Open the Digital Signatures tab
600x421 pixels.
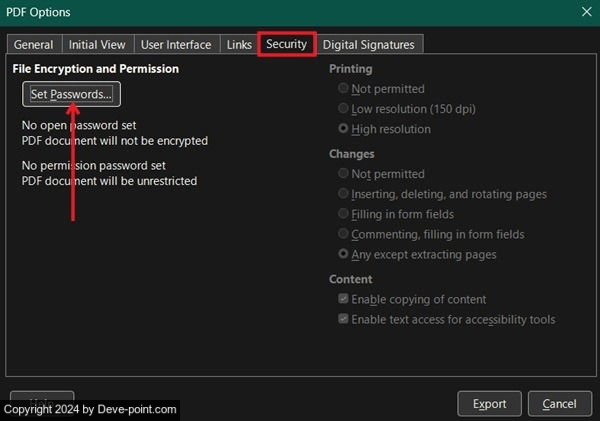368,45
